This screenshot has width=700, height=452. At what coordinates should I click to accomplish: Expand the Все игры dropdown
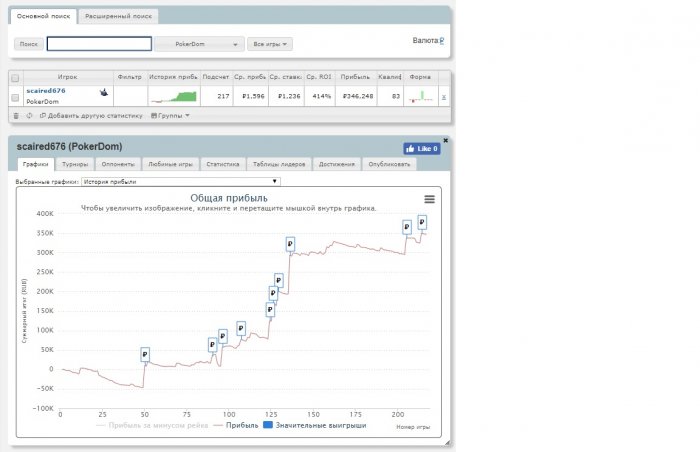coord(269,44)
